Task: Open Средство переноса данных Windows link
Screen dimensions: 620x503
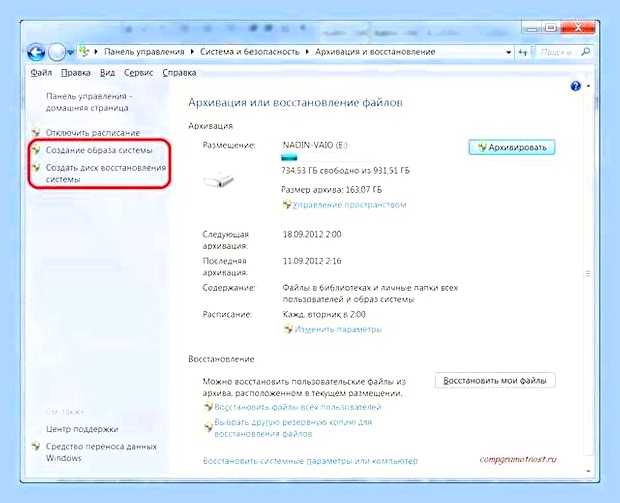Action: point(101,452)
